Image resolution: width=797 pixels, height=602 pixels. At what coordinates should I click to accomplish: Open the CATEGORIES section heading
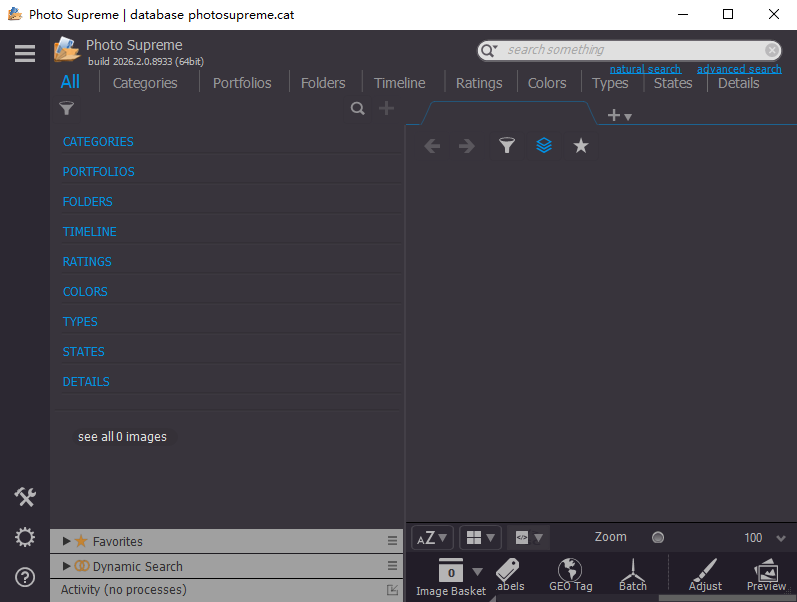98,142
